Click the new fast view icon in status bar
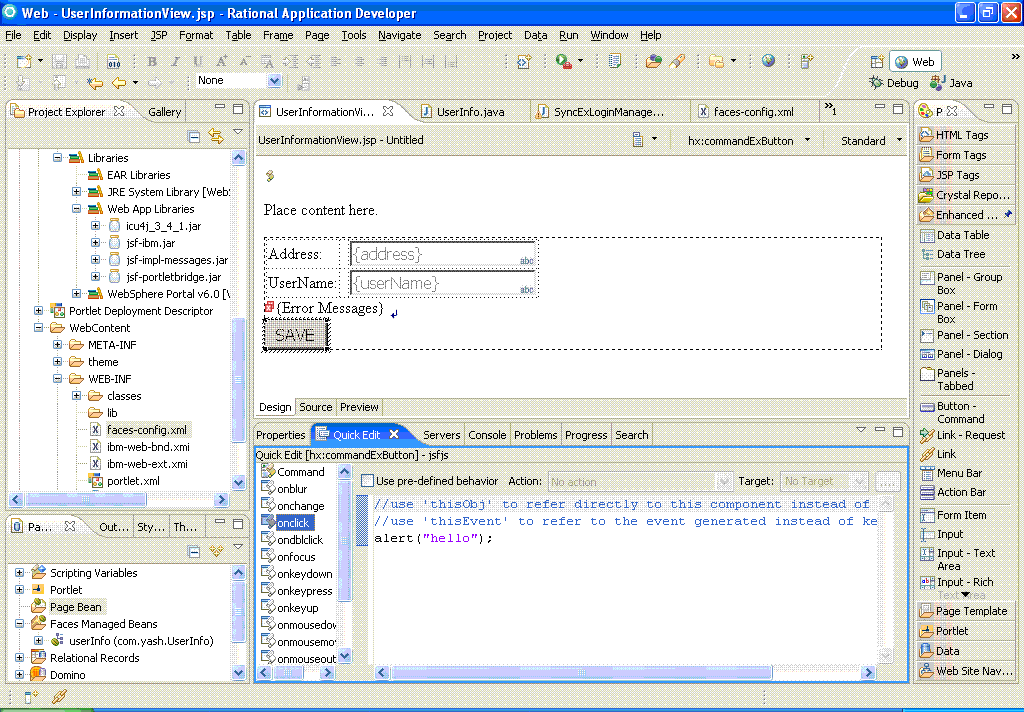The height and width of the screenshot is (712, 1024). [31, 698]
